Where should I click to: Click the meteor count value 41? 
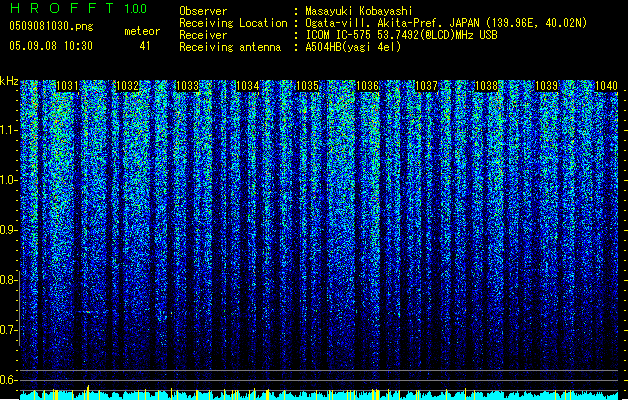click(x=145, y=46)
